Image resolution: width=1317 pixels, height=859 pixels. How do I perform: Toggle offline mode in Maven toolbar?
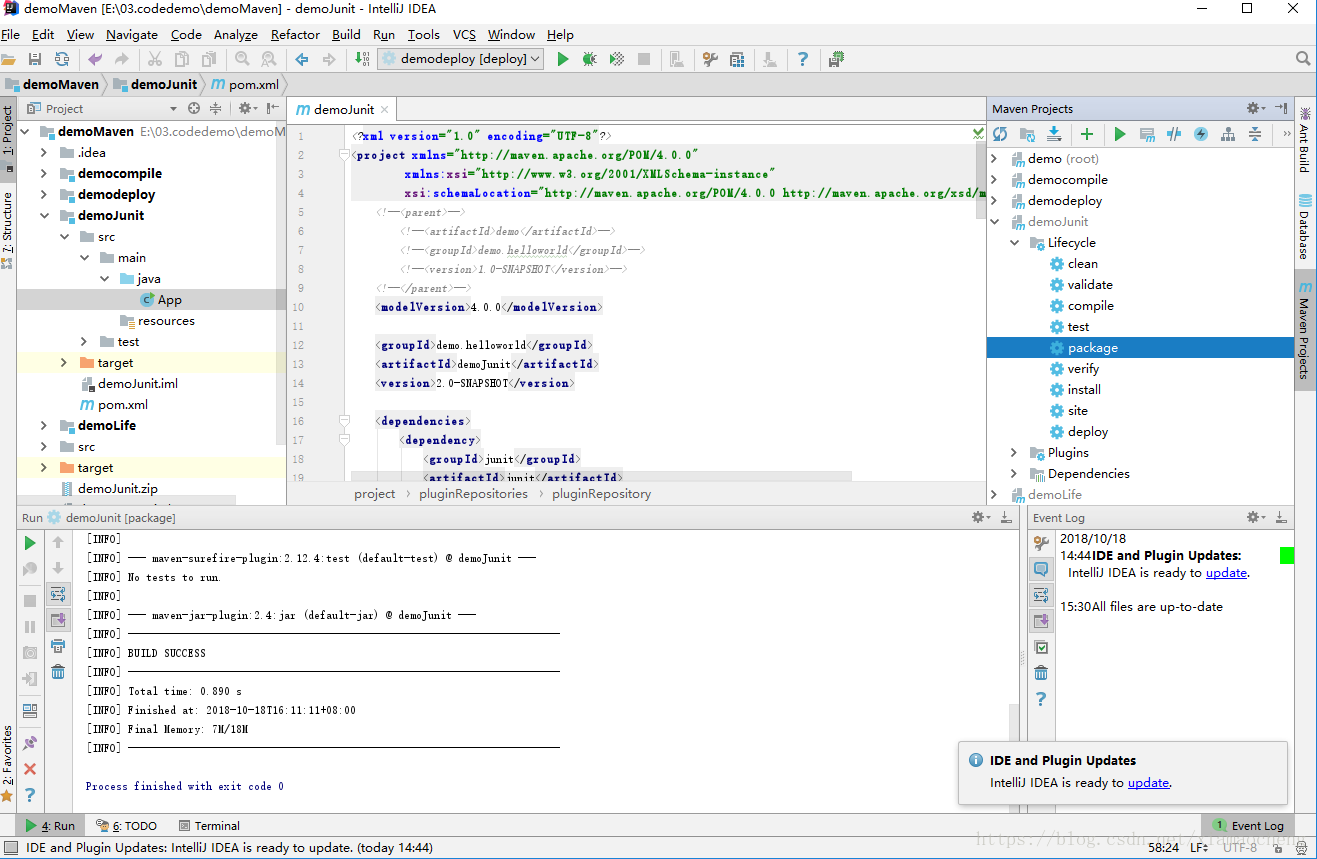click(x=1174, y=134)
